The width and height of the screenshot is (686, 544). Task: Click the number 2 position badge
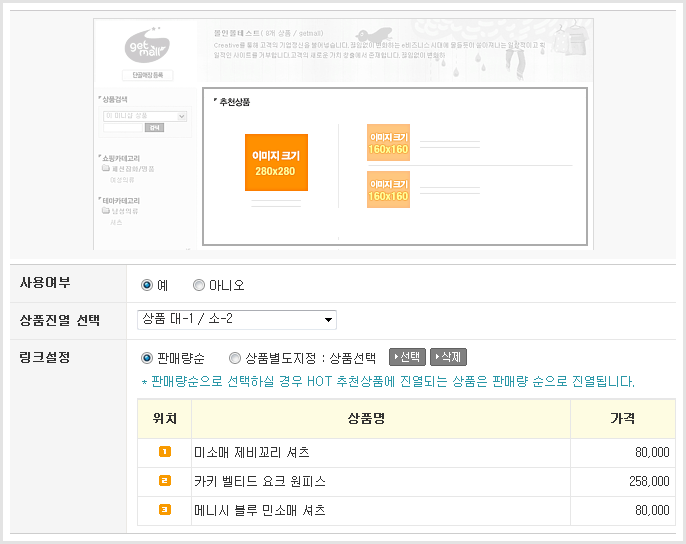[x=165, y=481]
